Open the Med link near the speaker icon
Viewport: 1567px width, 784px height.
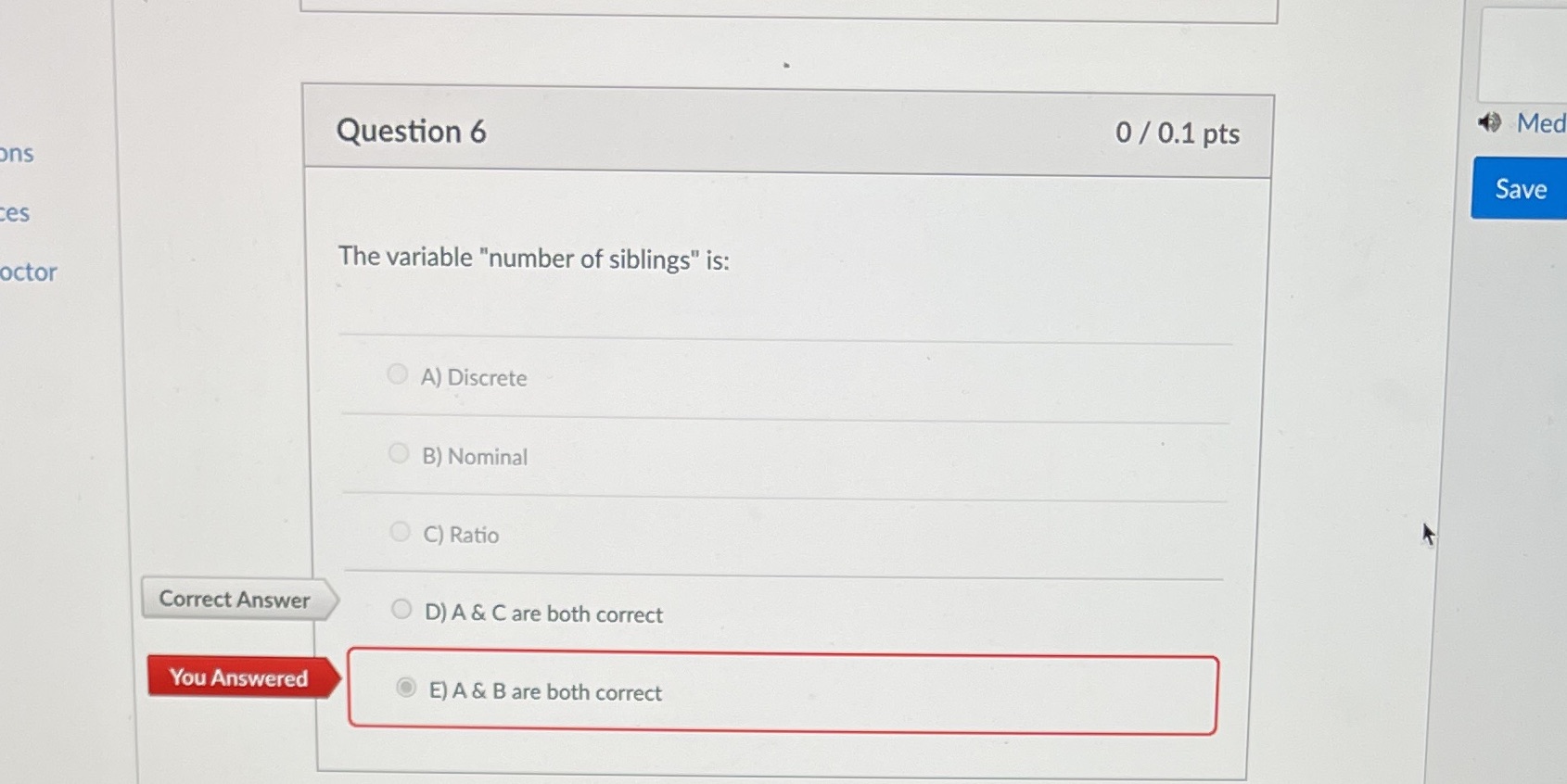pyautogui.click(x=1539, y=122)
